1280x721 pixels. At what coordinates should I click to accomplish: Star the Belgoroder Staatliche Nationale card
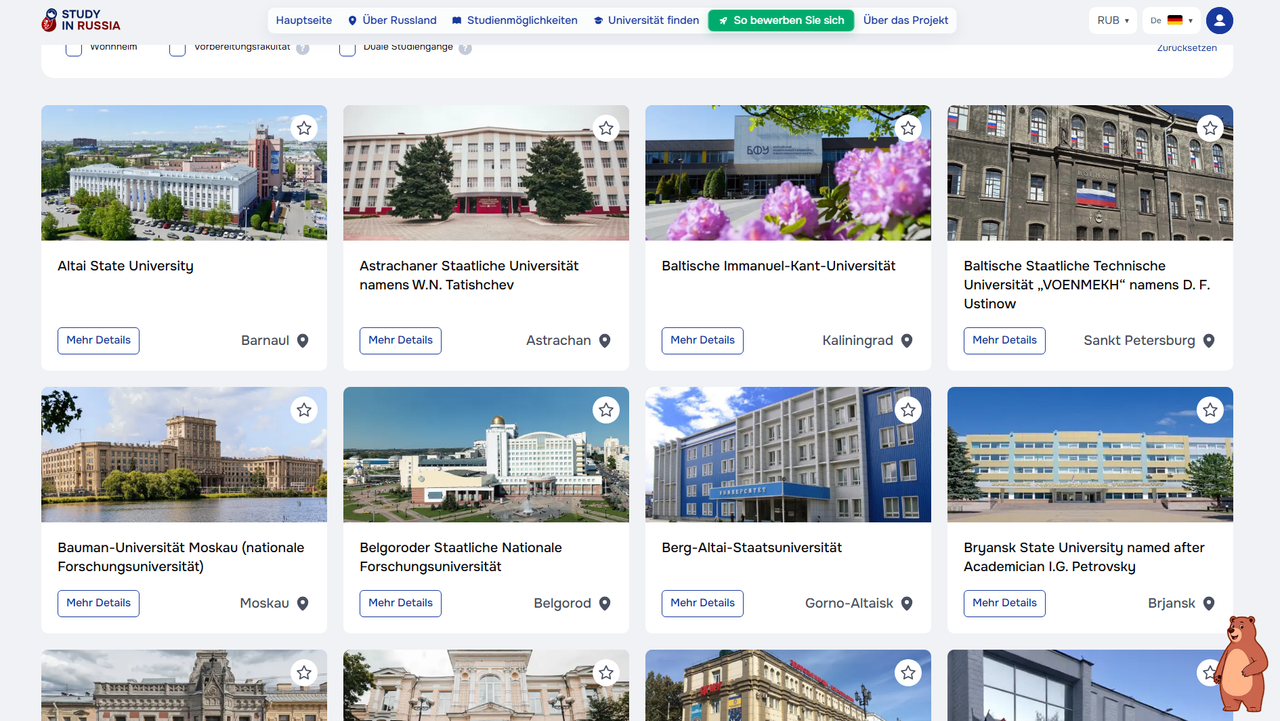coord(606,410)
